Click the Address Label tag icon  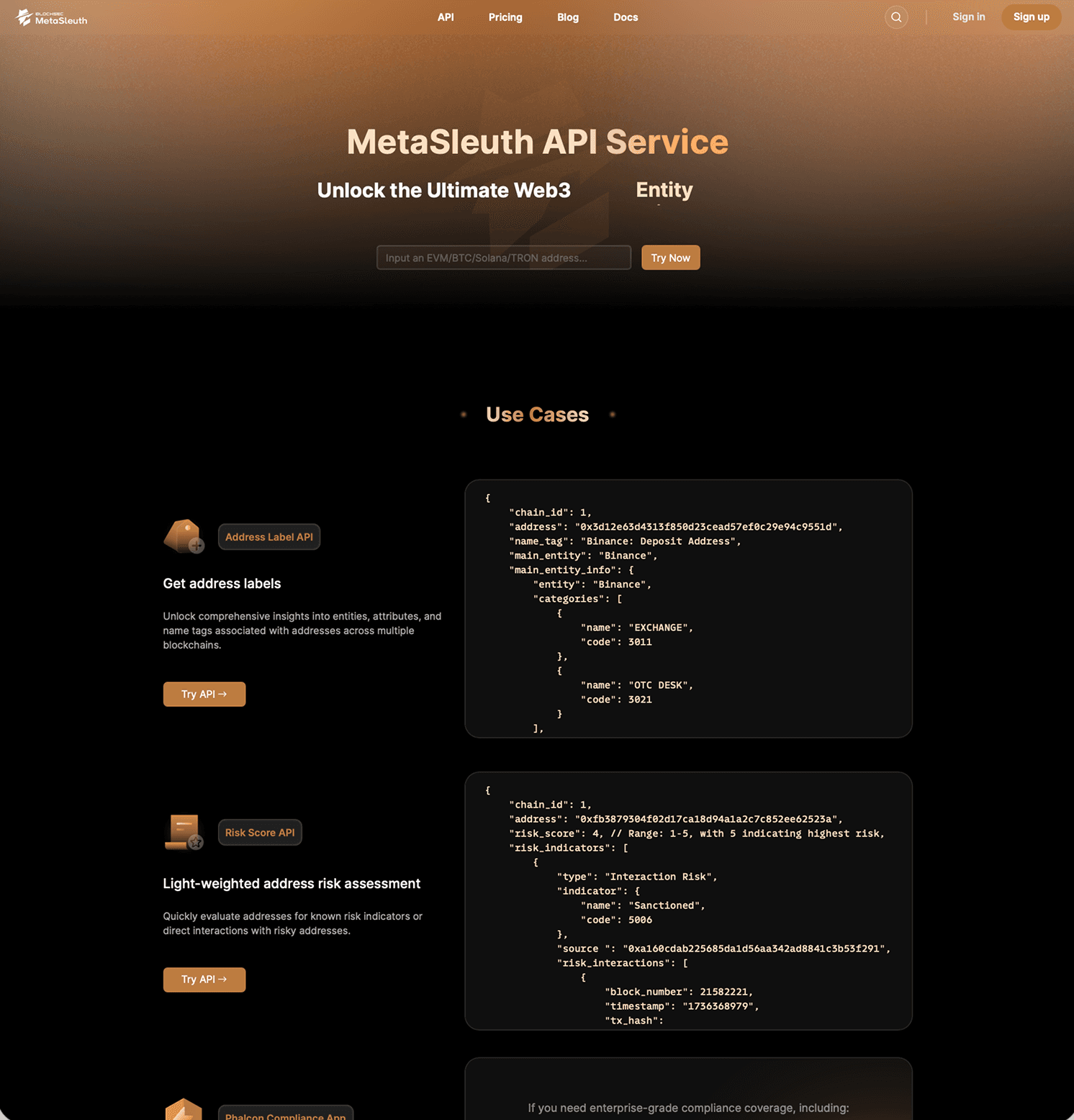[184, 536]
